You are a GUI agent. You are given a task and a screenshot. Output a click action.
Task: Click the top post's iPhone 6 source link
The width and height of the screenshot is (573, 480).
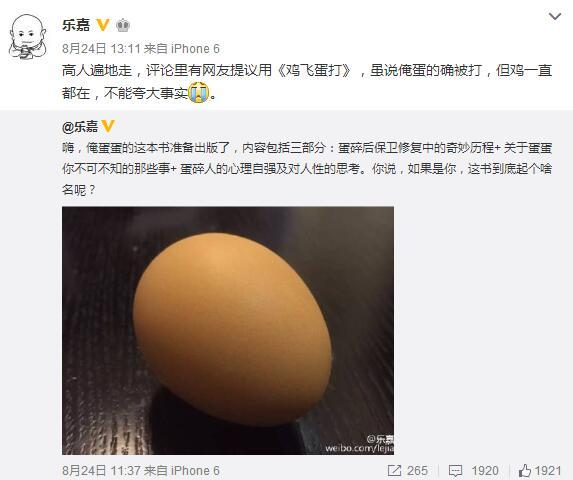pos(195,49)
